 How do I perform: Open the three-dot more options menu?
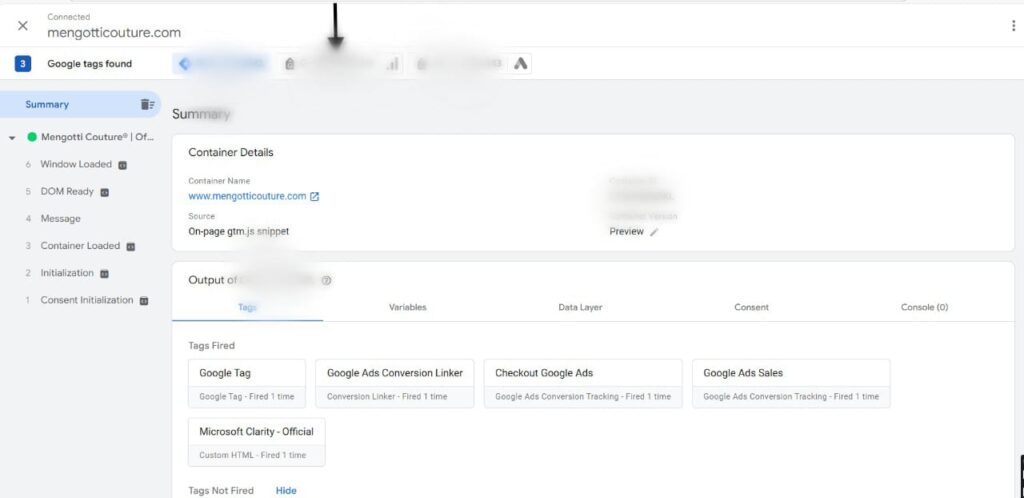point(1014,25)
